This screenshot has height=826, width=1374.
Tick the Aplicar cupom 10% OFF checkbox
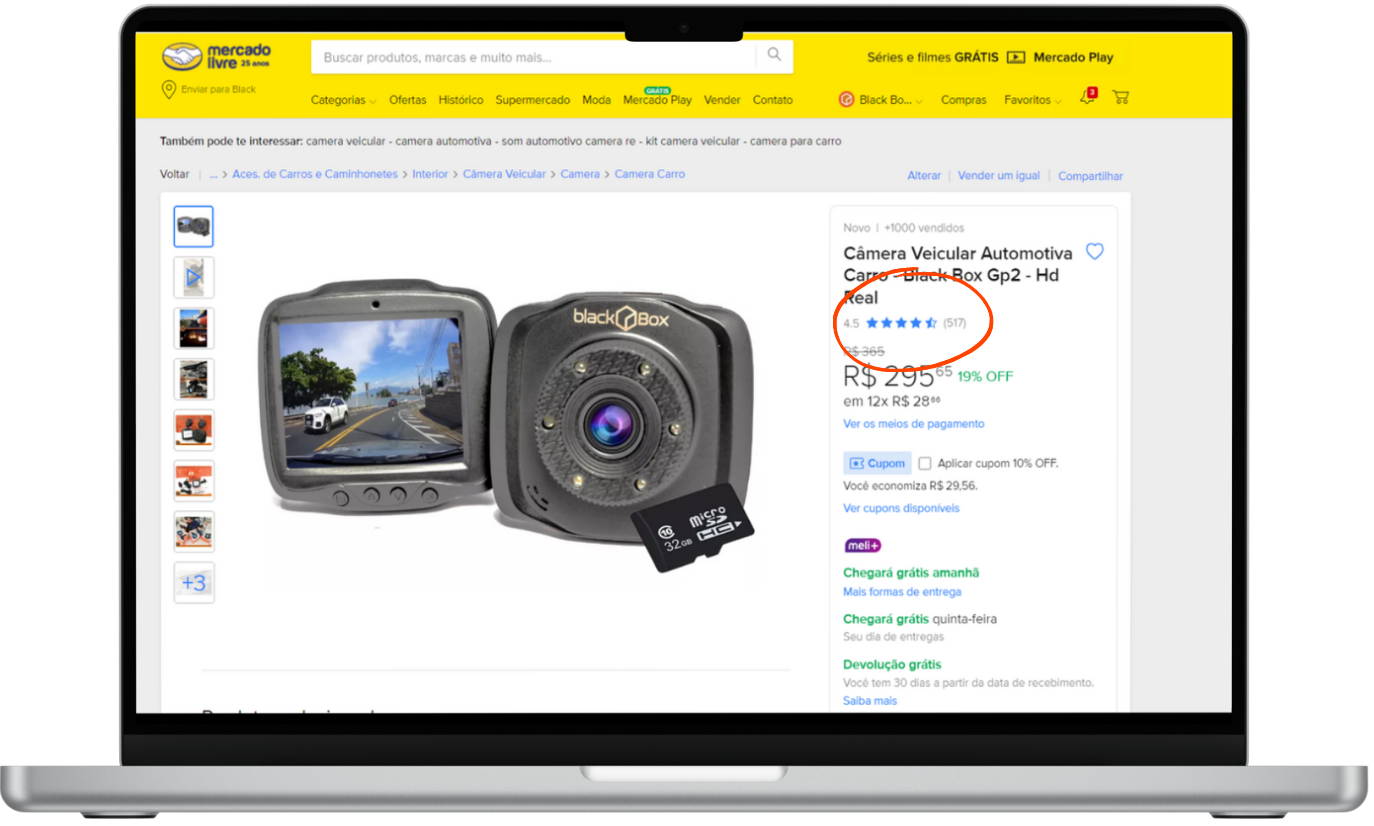pos(925,463)
